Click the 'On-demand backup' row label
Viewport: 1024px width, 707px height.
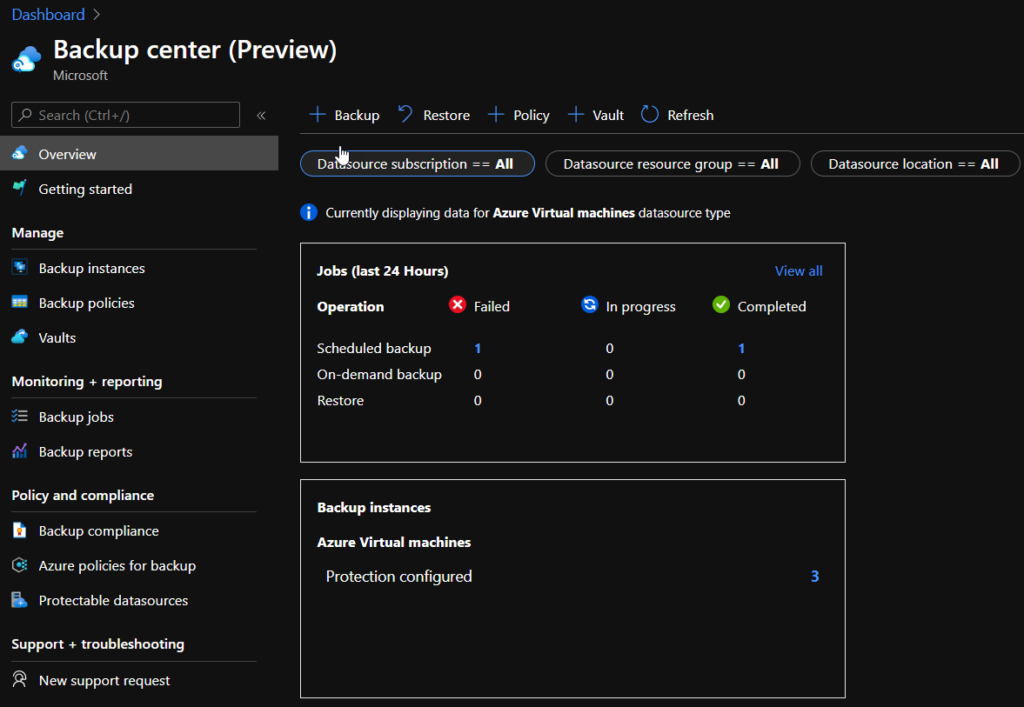(x=379, y=375)
